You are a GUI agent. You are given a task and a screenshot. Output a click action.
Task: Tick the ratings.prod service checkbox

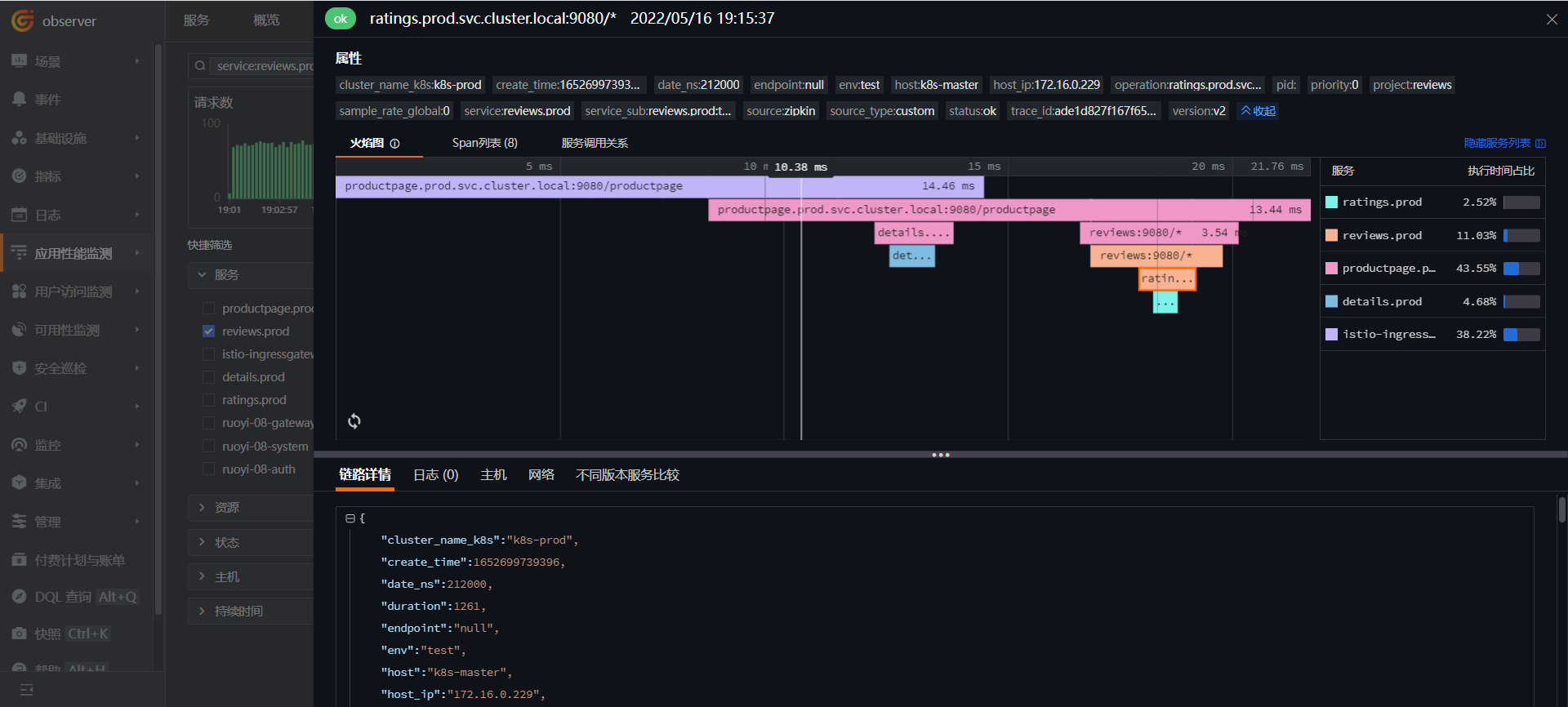click(x=208, y=400)
